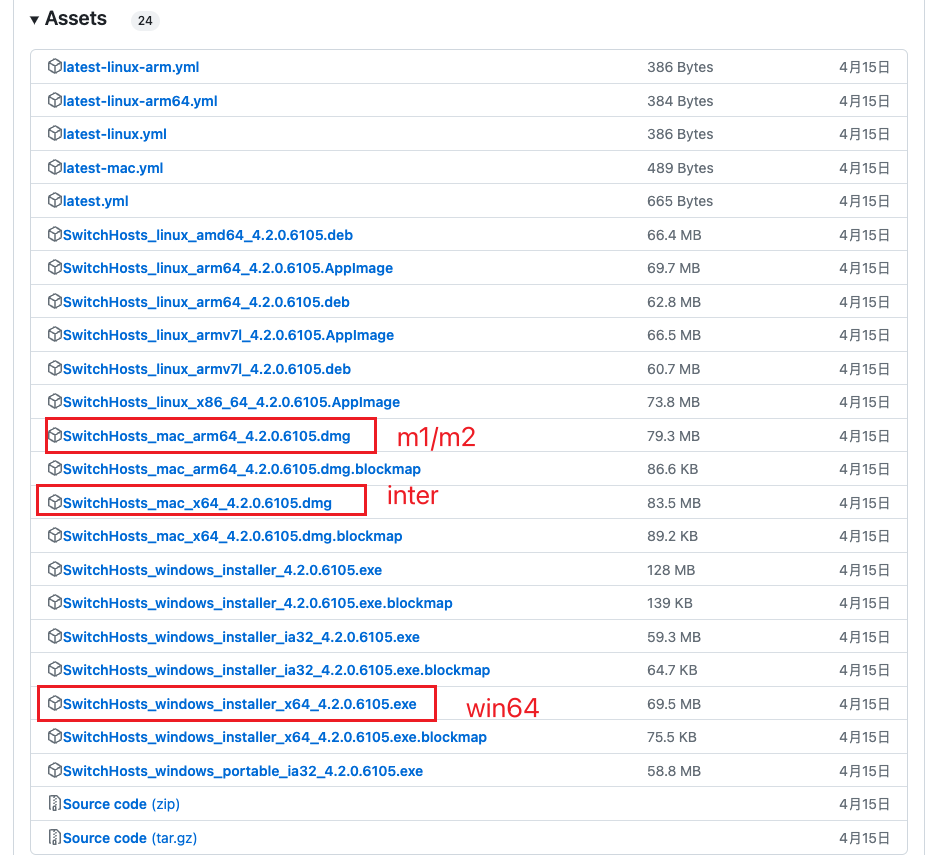
Task: Click package icon beside latest-linux-arm64.yml
Action: click(x=54, y=100)
